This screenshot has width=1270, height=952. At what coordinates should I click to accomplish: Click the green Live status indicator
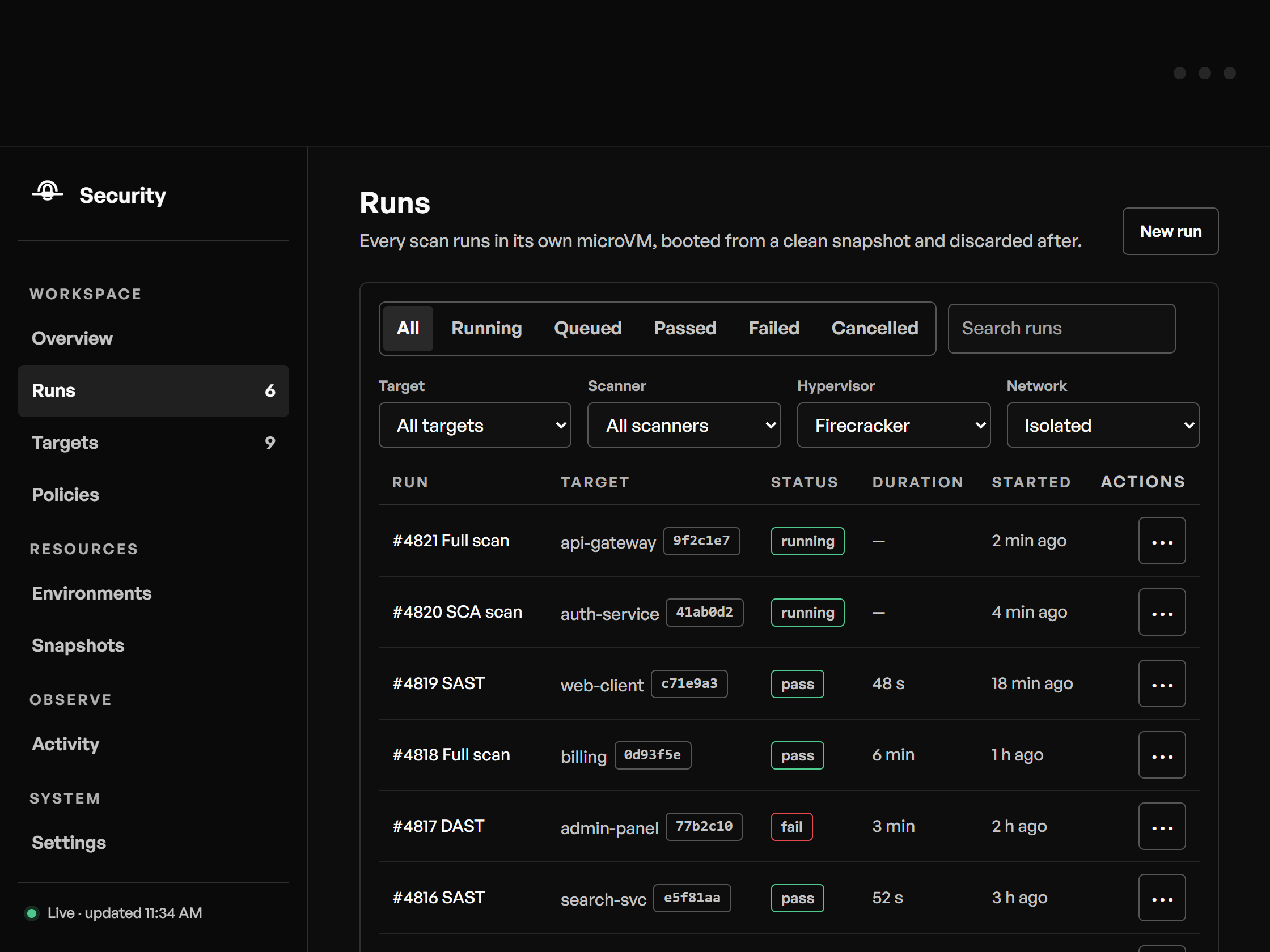click(32, 913)
